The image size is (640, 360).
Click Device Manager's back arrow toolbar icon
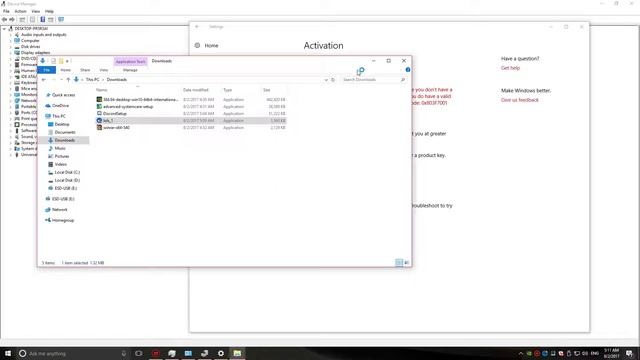[x=4, y=20]
